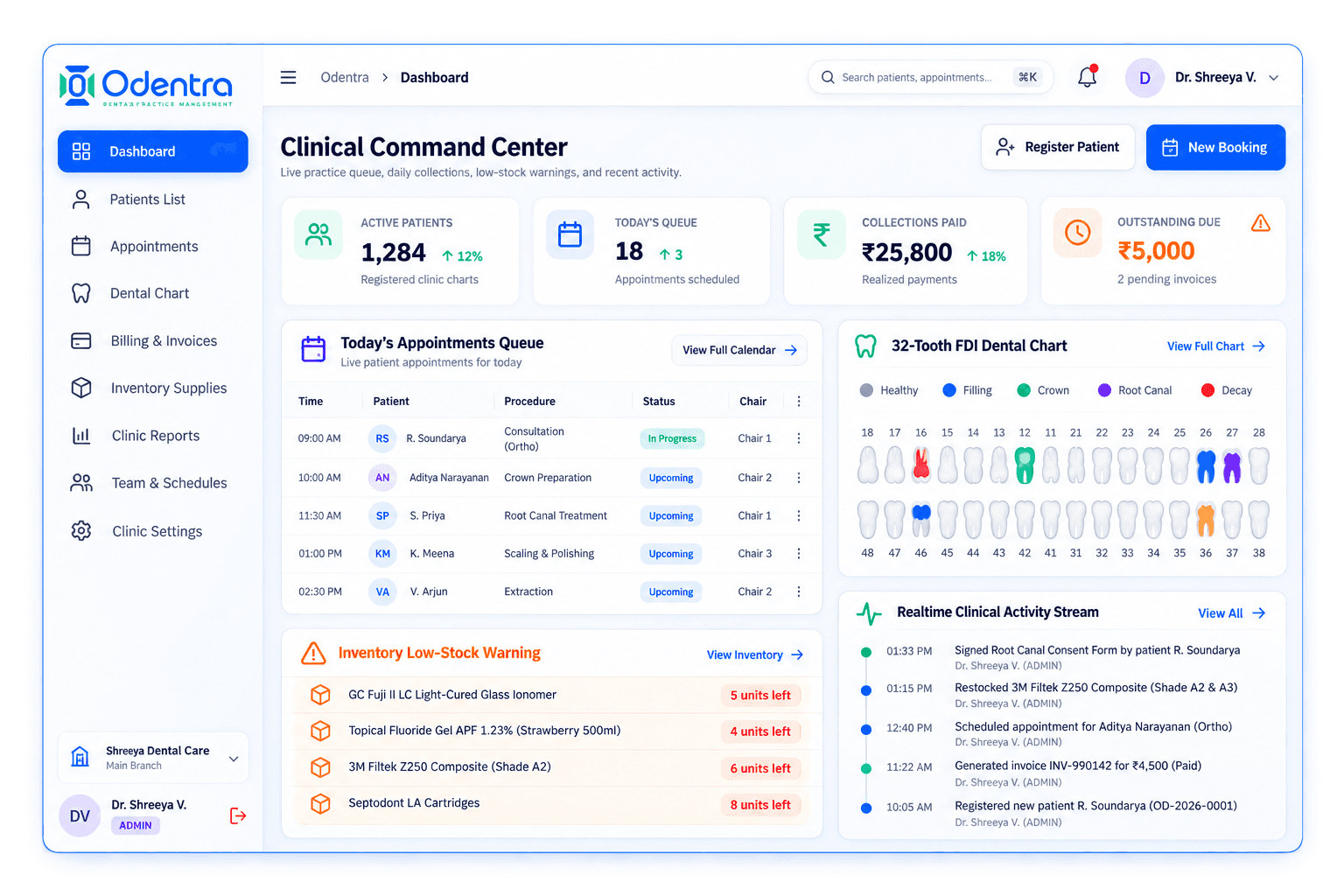Viewport: 1344px width, 896px height.
Task: Click the outstanding due warning triangle icon
Action: tap(1260, 223)
